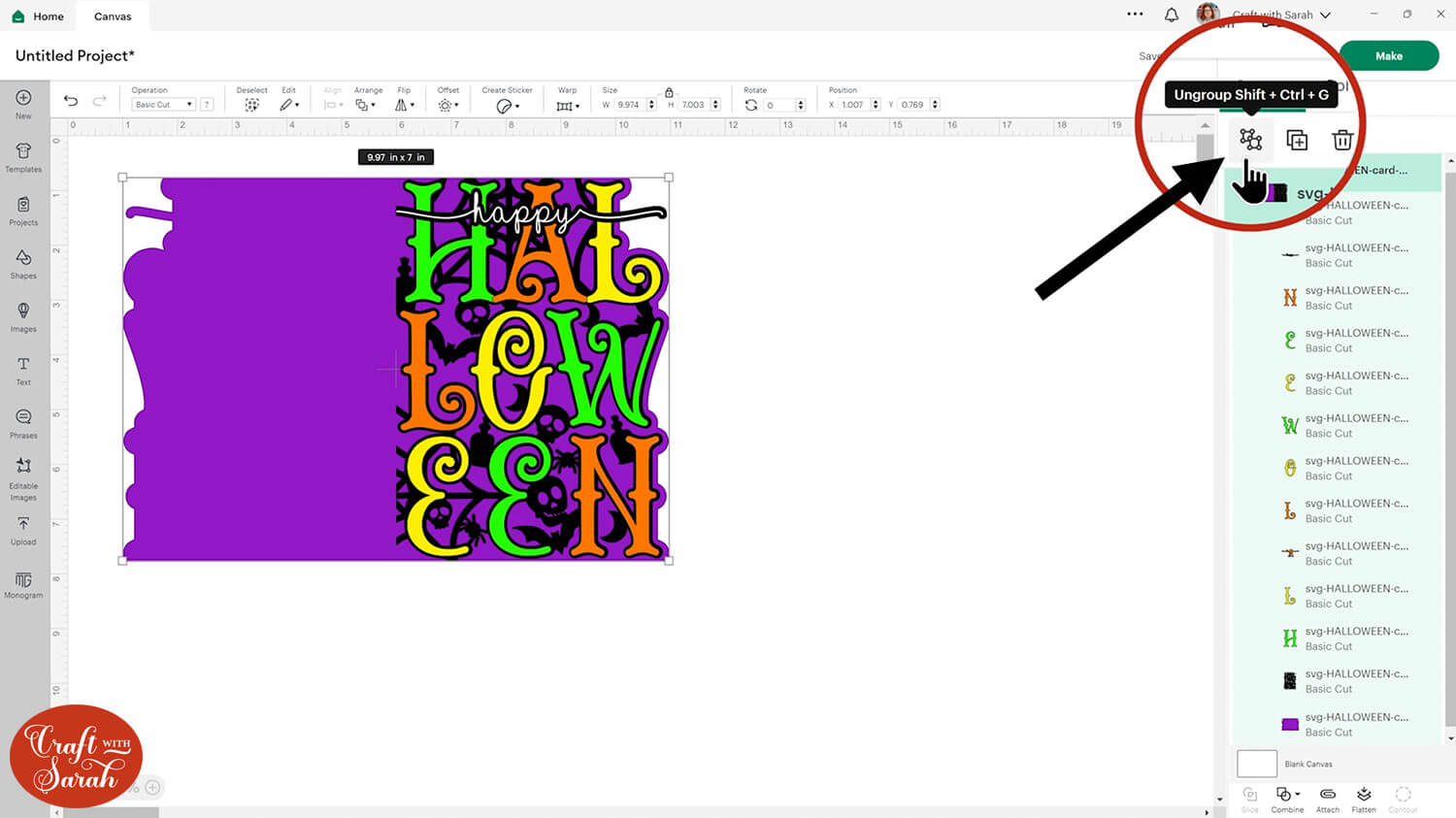Open the Operation Basic Cut dropdown
The height and width of the screenshot is (818, 1456).
tap(163, 105)
